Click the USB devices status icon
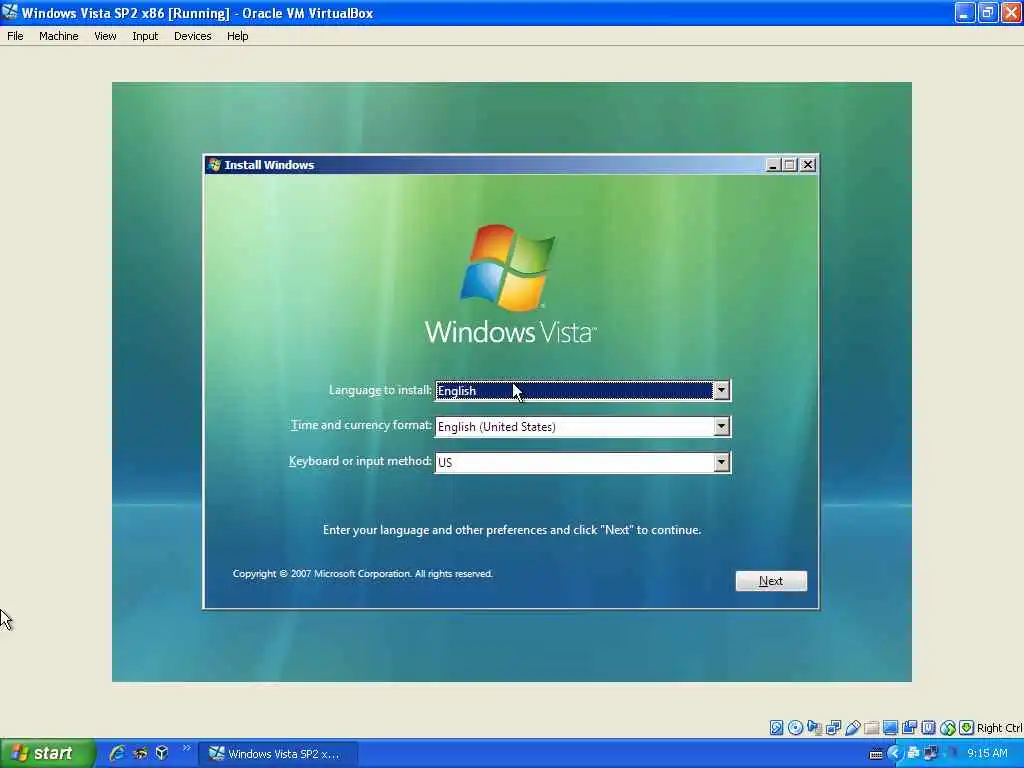This screenshot has height=768, width=1024. coord(852,728)
